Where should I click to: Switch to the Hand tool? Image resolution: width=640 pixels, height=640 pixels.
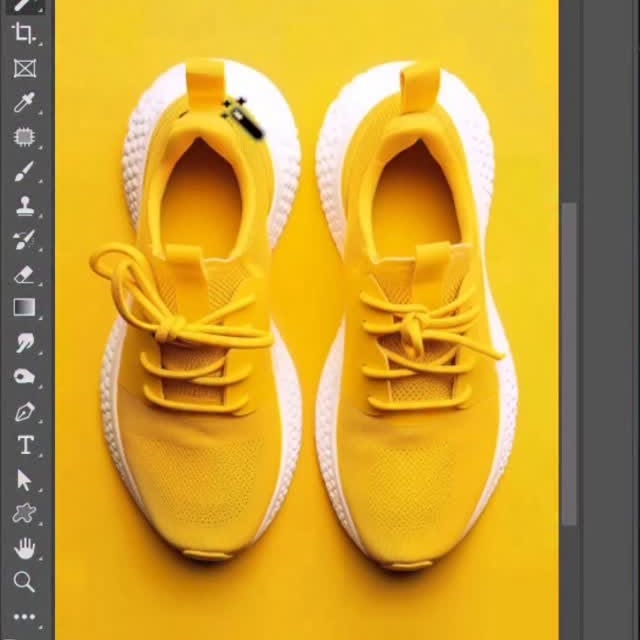(24, 548)
